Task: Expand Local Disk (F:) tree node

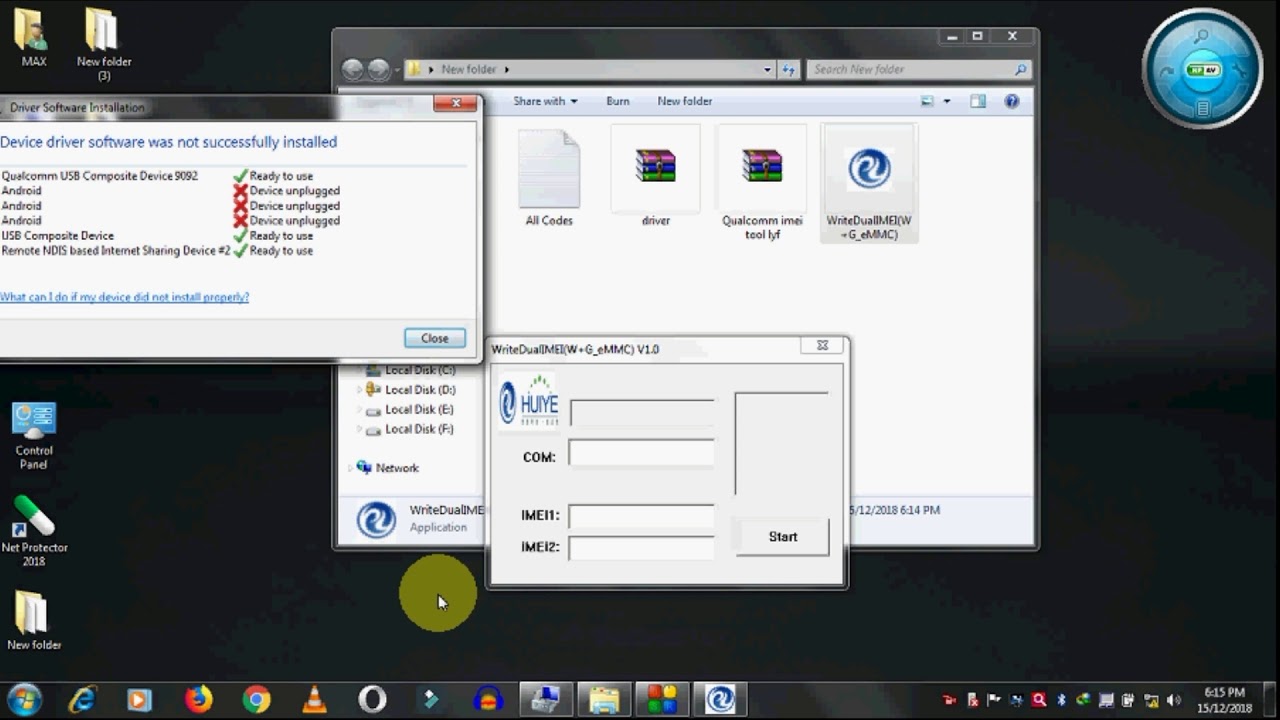Action: [360, 429]
